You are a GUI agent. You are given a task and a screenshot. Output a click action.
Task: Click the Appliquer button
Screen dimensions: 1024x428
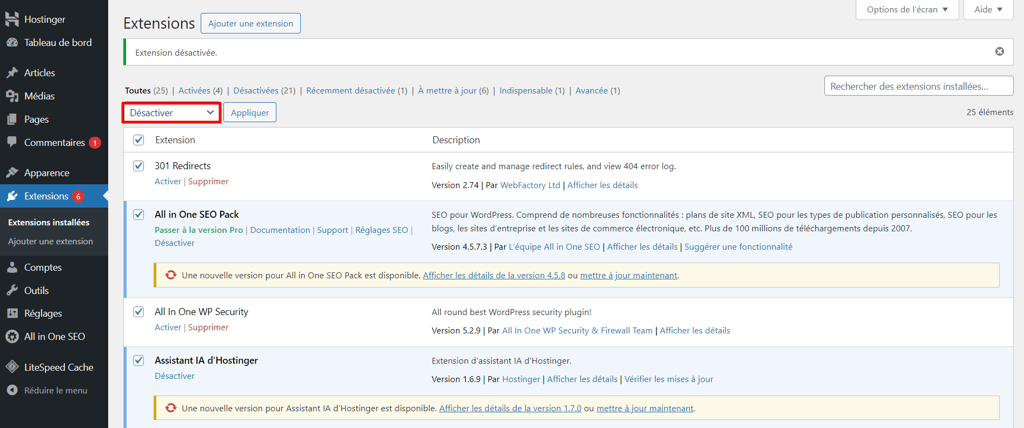point(250,112)
